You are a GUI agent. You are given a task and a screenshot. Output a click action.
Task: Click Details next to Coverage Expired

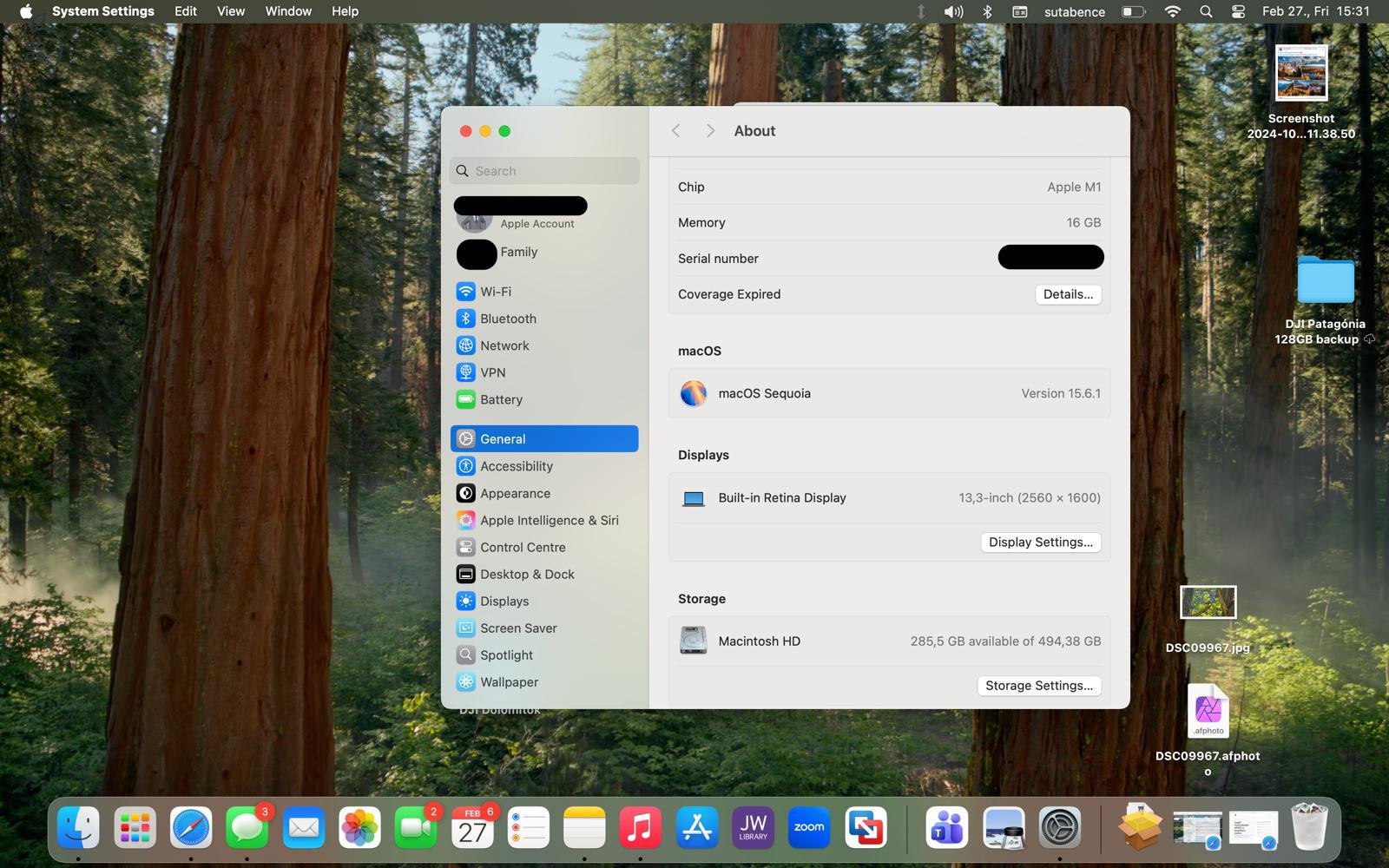click(1067, 293)
